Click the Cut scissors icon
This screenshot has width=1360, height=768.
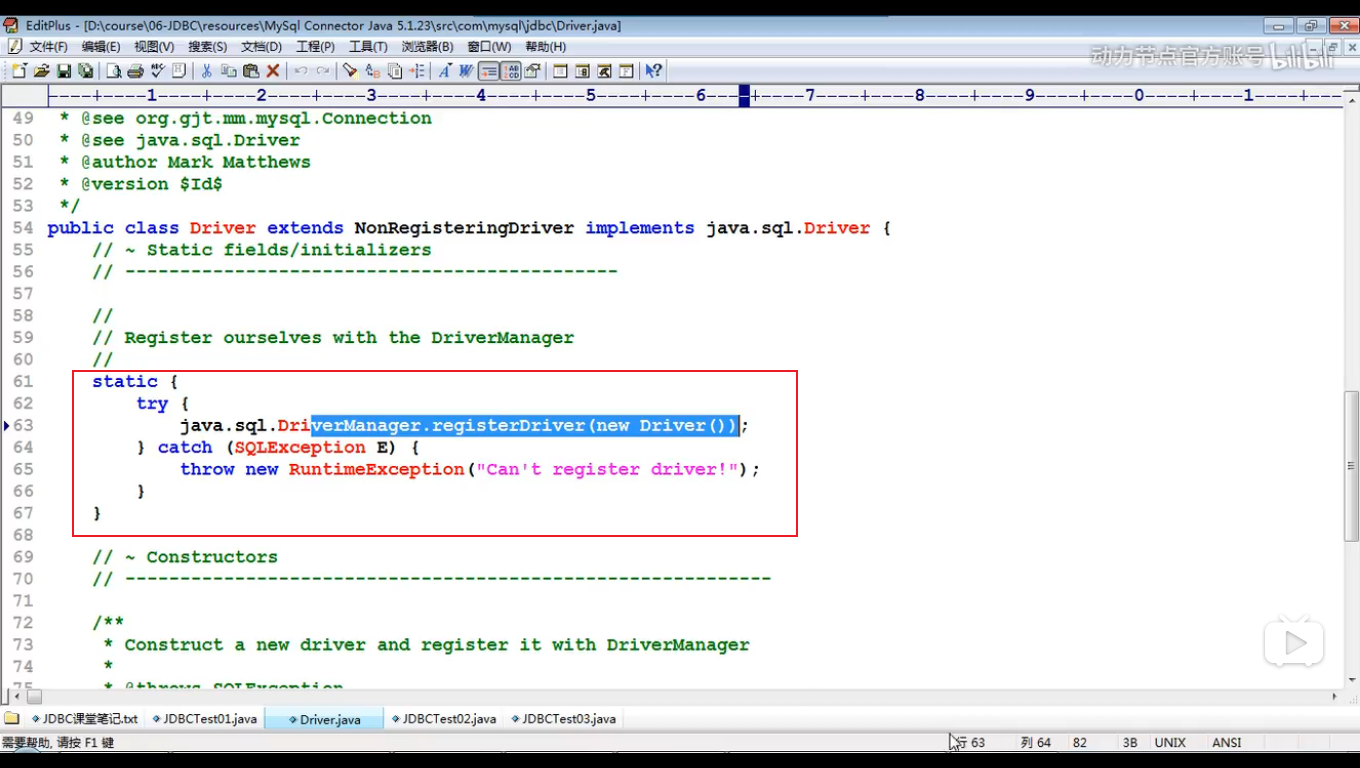tap(206, 71)
